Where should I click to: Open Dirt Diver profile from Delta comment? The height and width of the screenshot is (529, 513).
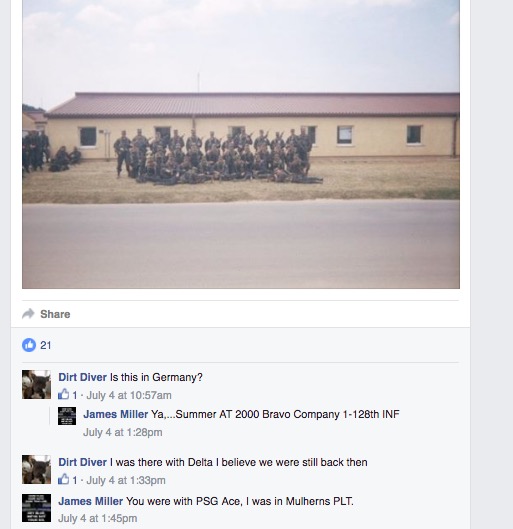[x=82, y=462]
